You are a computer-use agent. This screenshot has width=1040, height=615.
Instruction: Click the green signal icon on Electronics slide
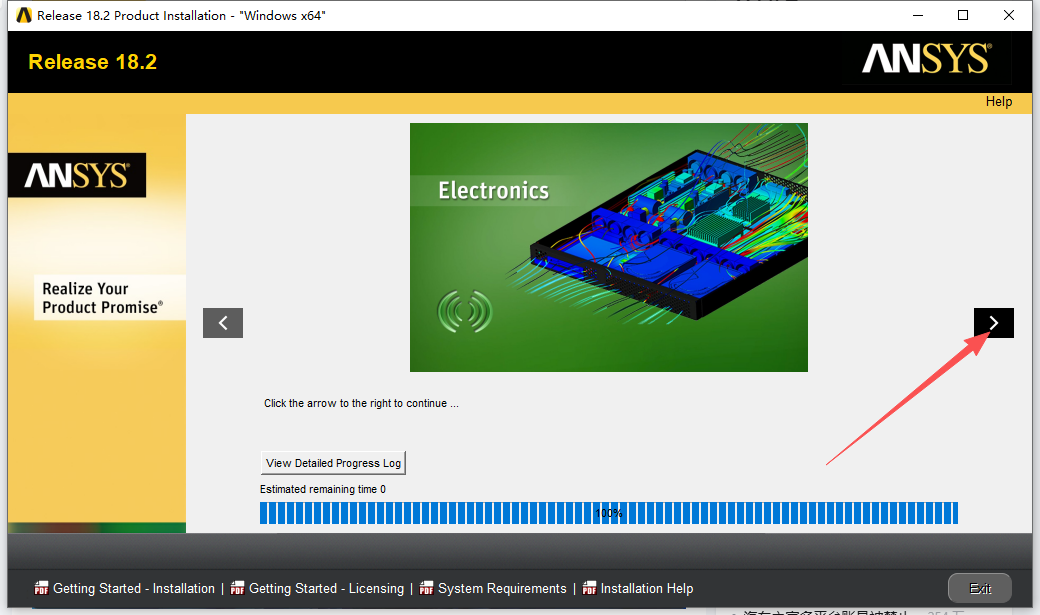(464, 312)
